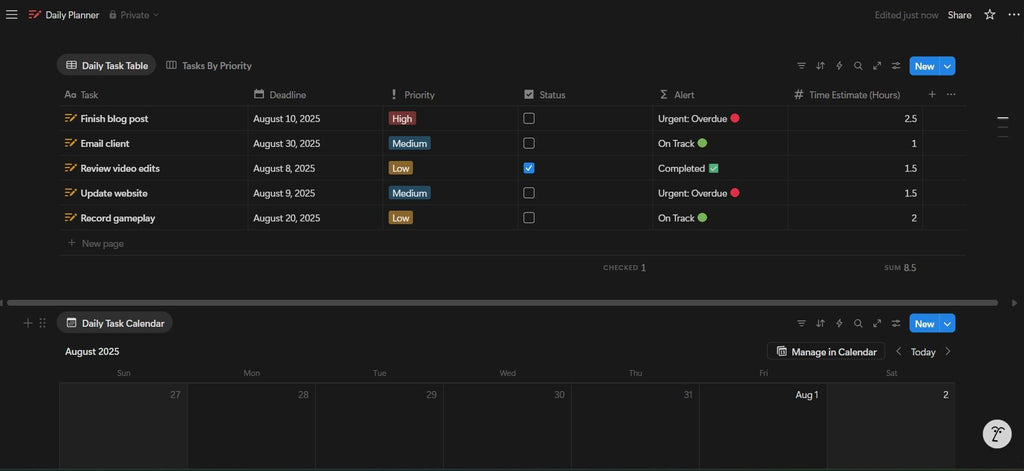Search the Daily Task Table with magnifier icon
This screenshot has height=471, width=1024.
tap(858, 66)
